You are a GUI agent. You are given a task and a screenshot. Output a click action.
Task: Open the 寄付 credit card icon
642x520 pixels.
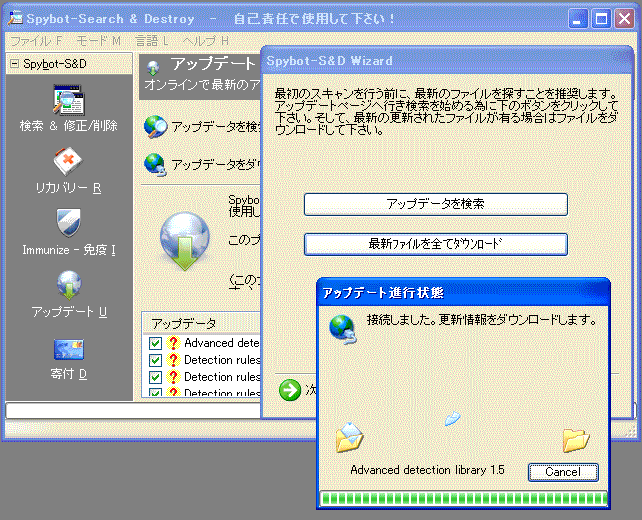pyautogui.click(x=69, y=349)
